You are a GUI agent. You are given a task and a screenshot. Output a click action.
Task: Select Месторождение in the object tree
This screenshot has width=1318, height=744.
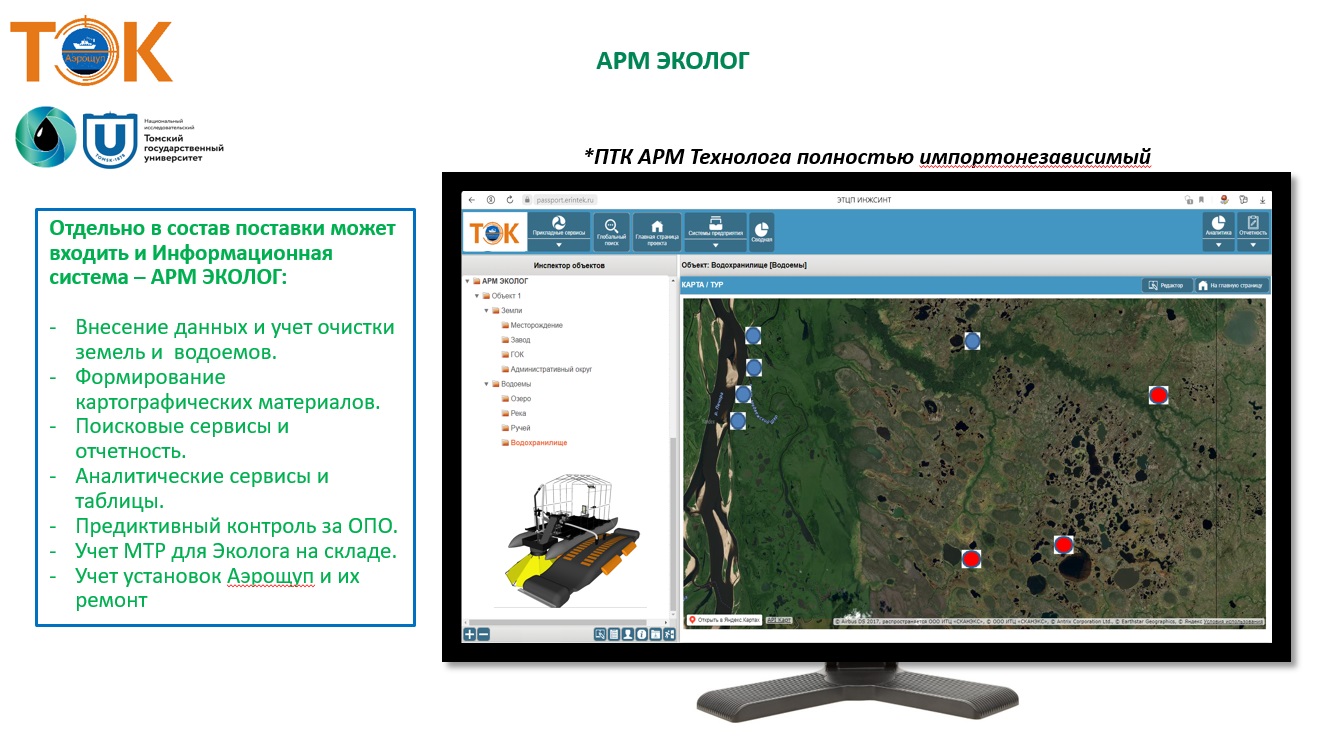[536, 326]
